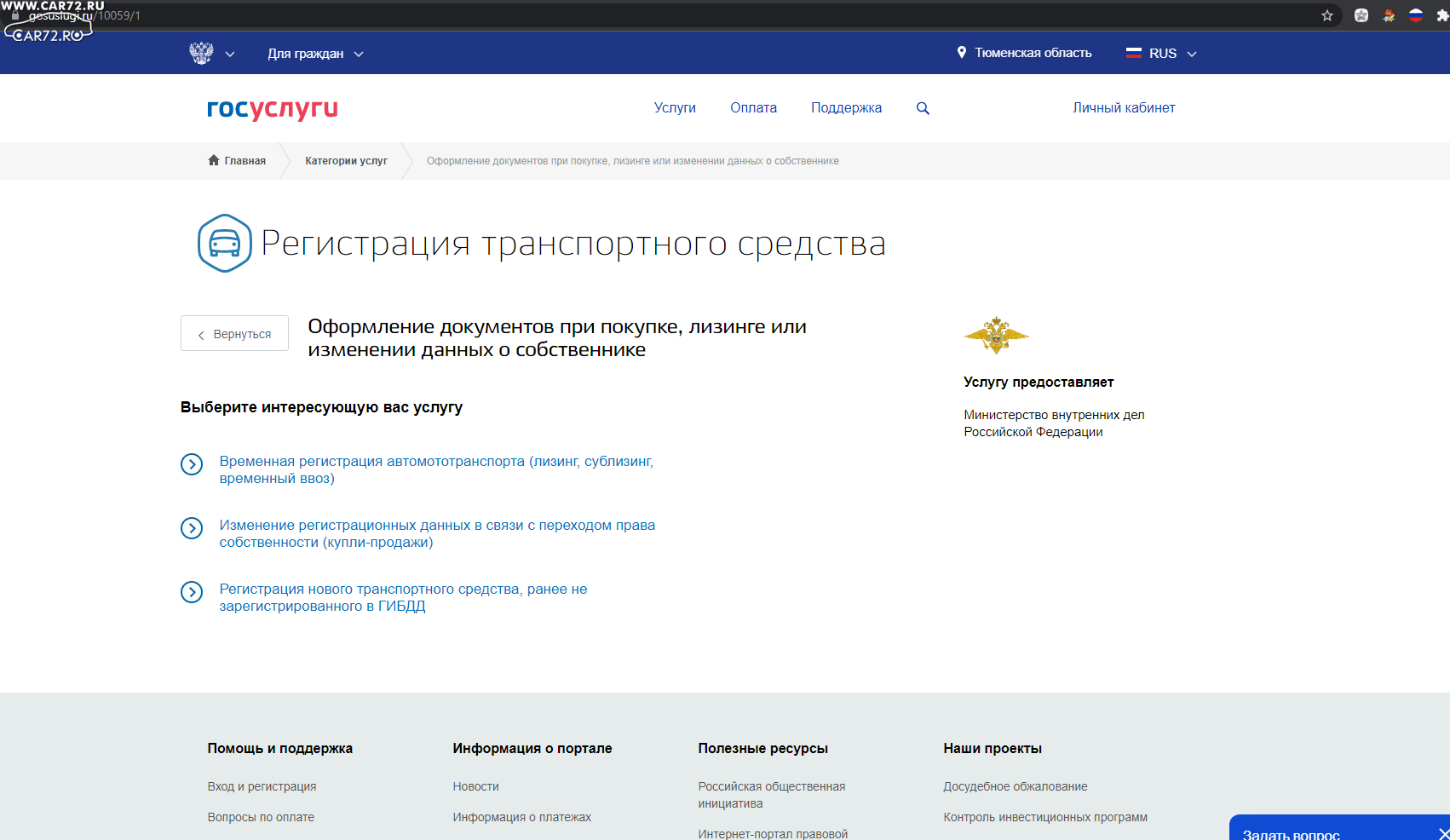Close the Задать вопрос widget

pos(1442,833)
